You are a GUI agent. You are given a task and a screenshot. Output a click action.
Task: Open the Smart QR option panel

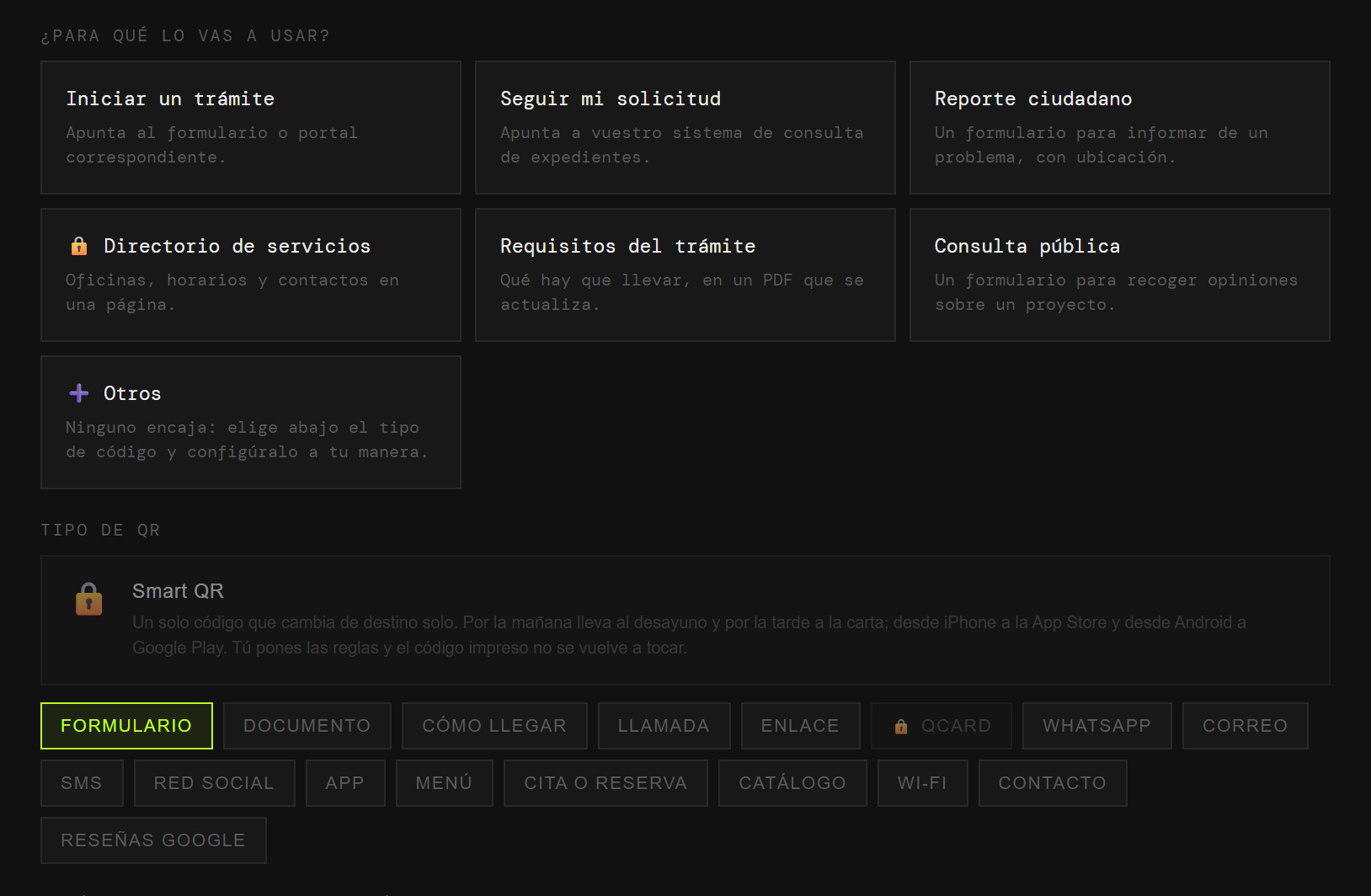tap(685, 620)
